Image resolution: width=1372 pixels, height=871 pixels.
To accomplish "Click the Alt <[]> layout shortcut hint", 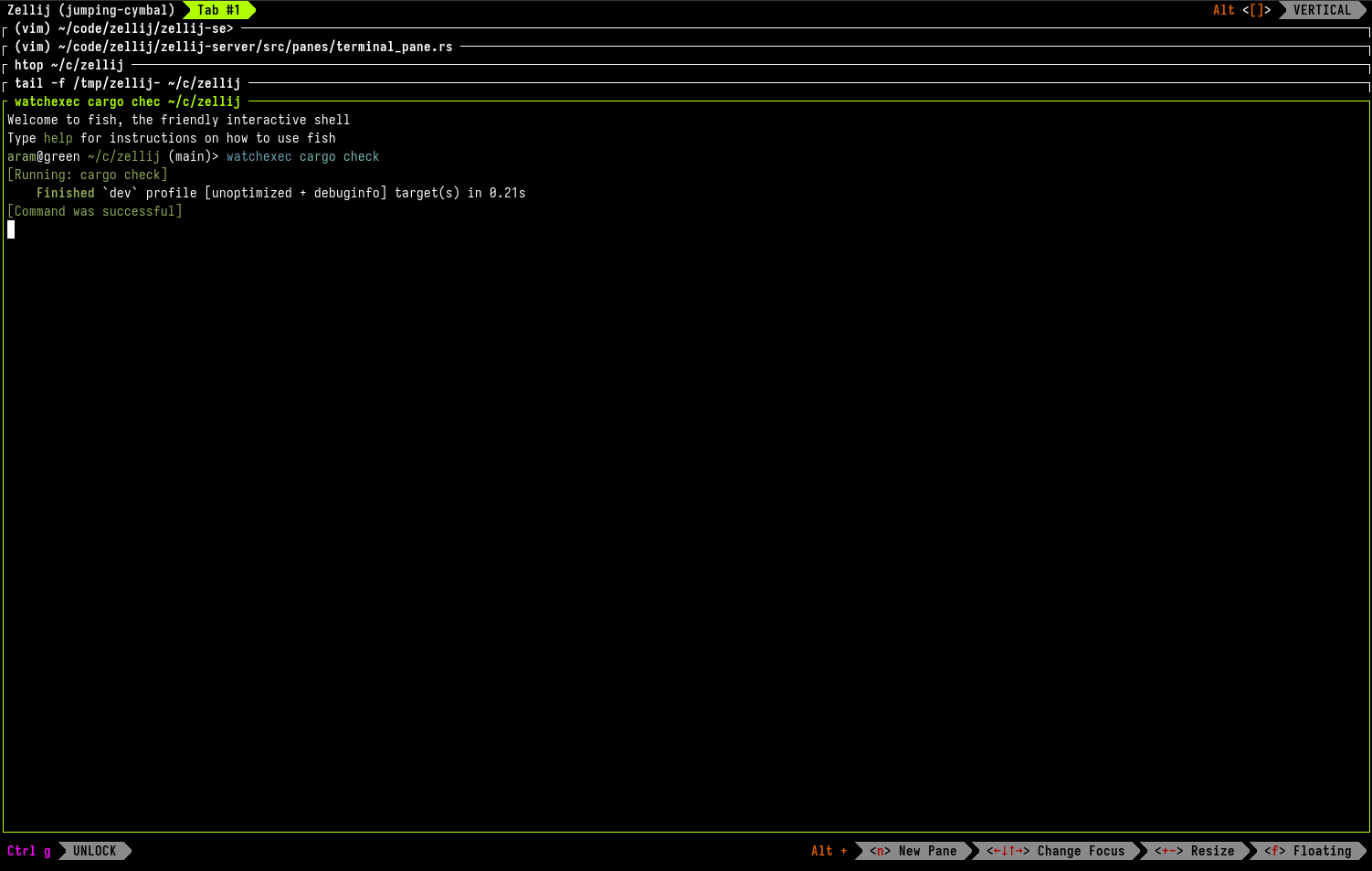I will click(x=1241, y=10).
